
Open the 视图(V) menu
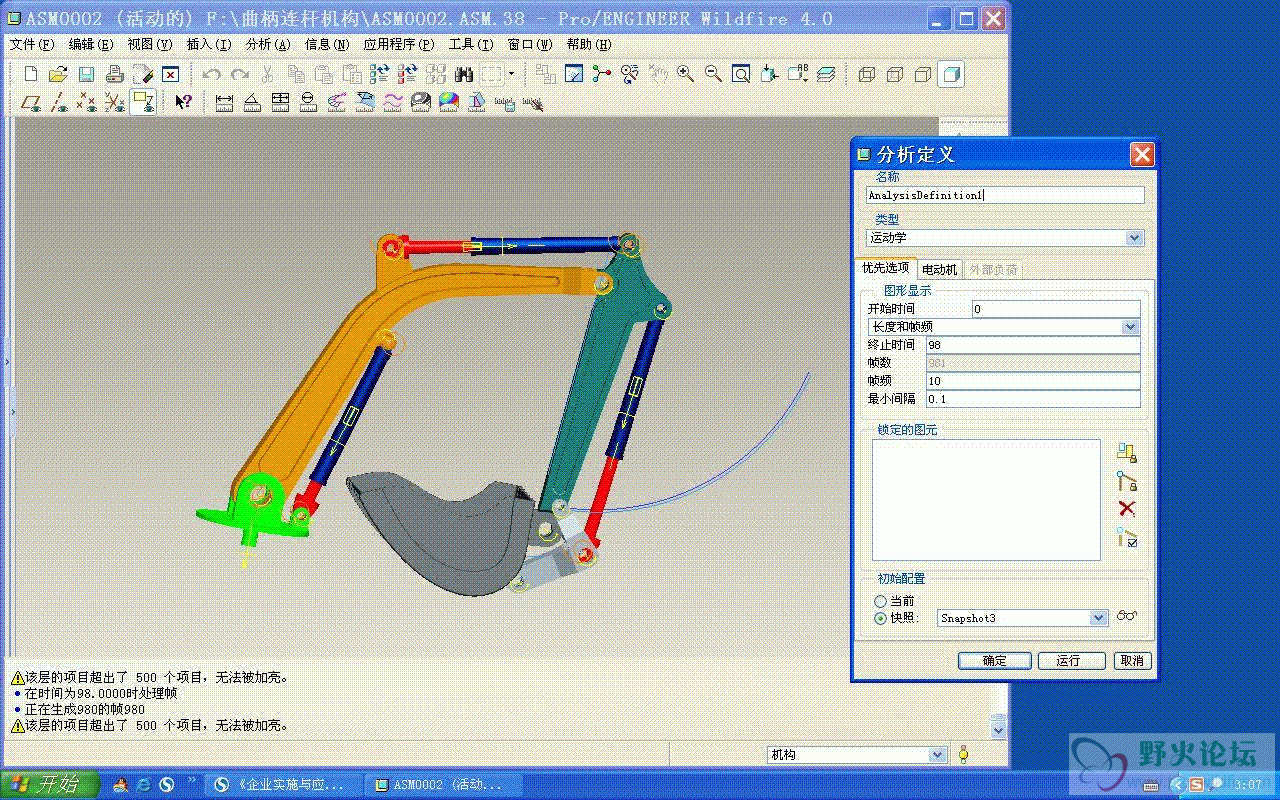(x=150, y=45)
